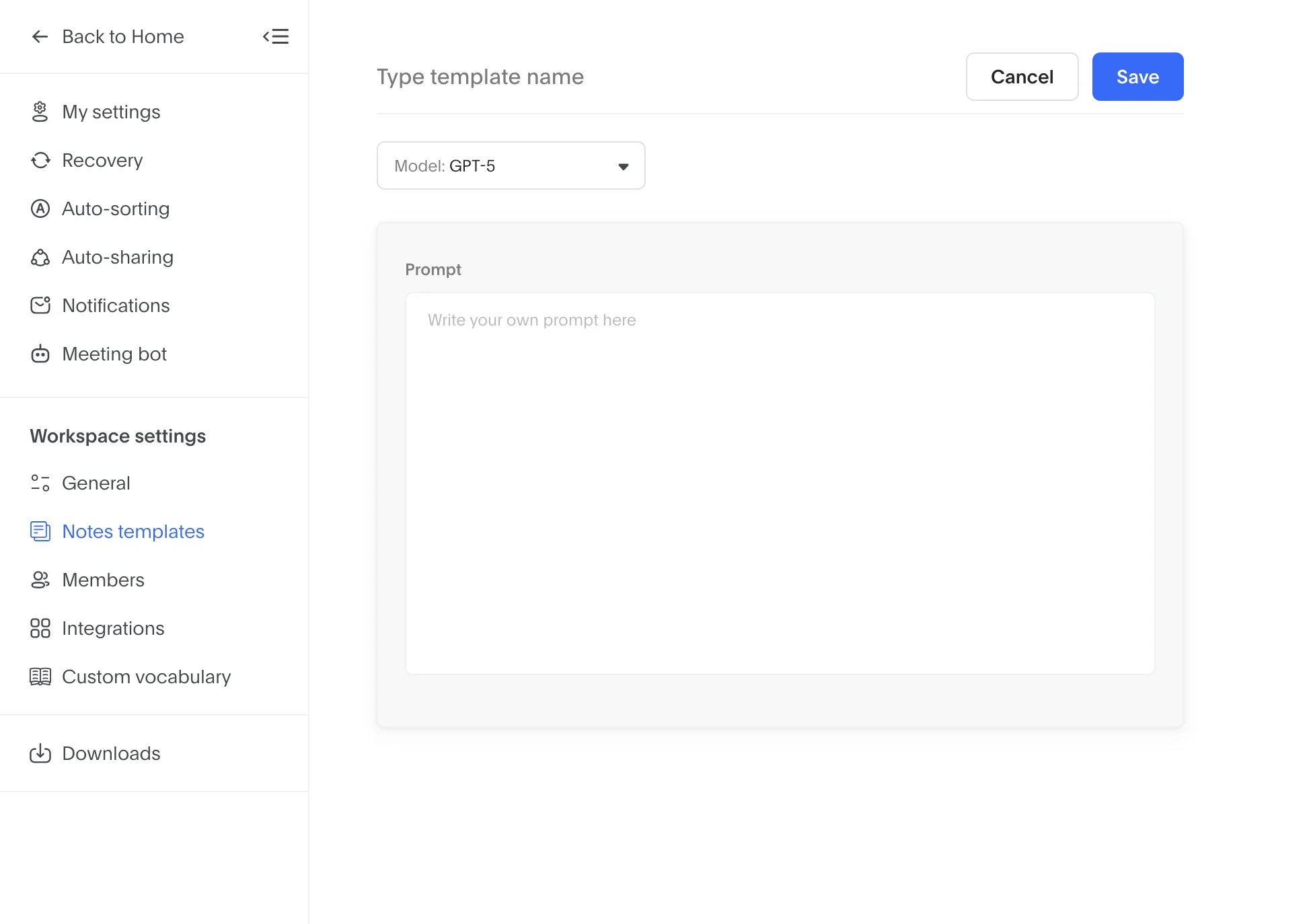Select the Integrations icon

click(x=41, y=628)
